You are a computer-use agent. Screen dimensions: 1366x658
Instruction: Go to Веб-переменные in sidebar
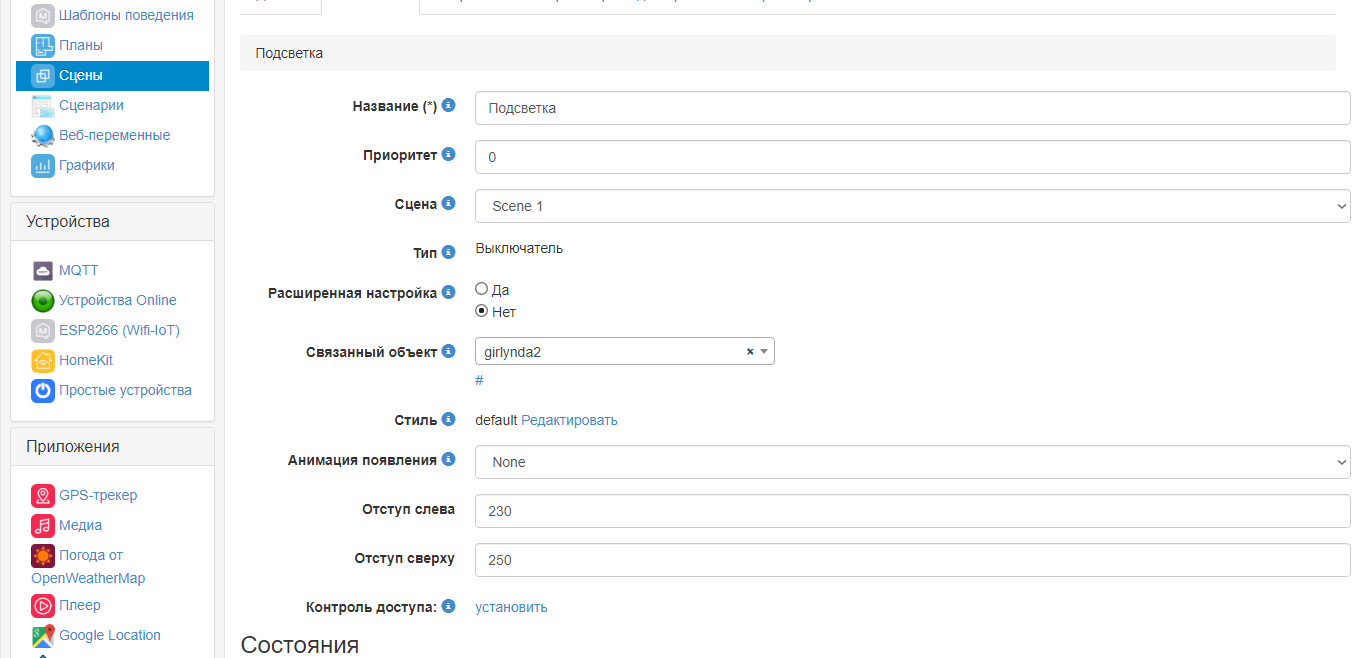[114, 135]
